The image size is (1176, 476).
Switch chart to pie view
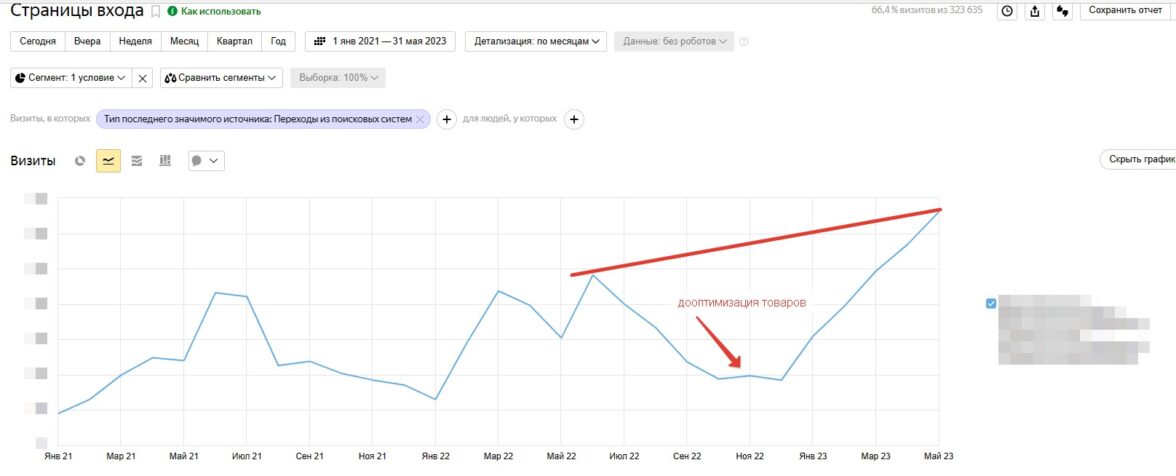80,160
